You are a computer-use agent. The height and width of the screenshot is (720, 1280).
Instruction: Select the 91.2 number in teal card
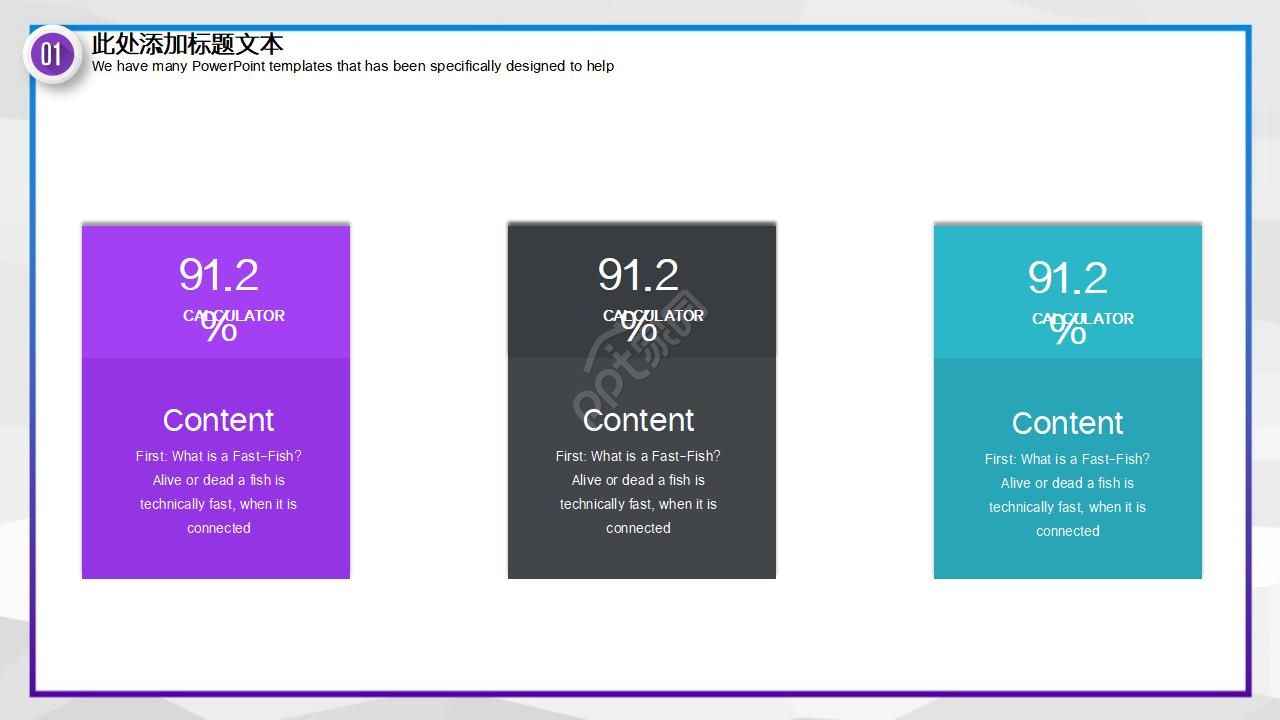1067,278
